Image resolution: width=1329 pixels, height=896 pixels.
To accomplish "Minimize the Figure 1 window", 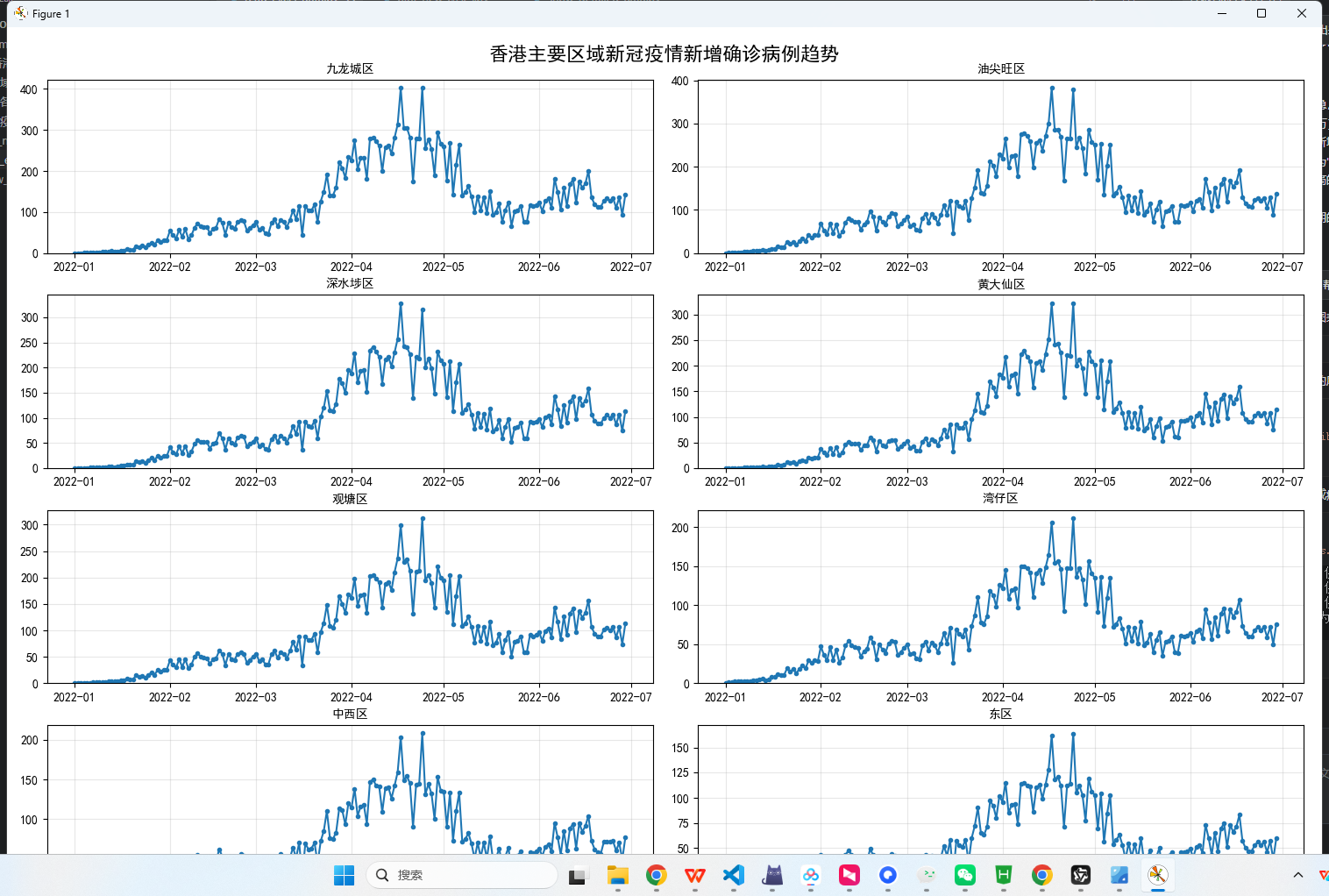I will pyautogui.click(x=1221, y=13).
